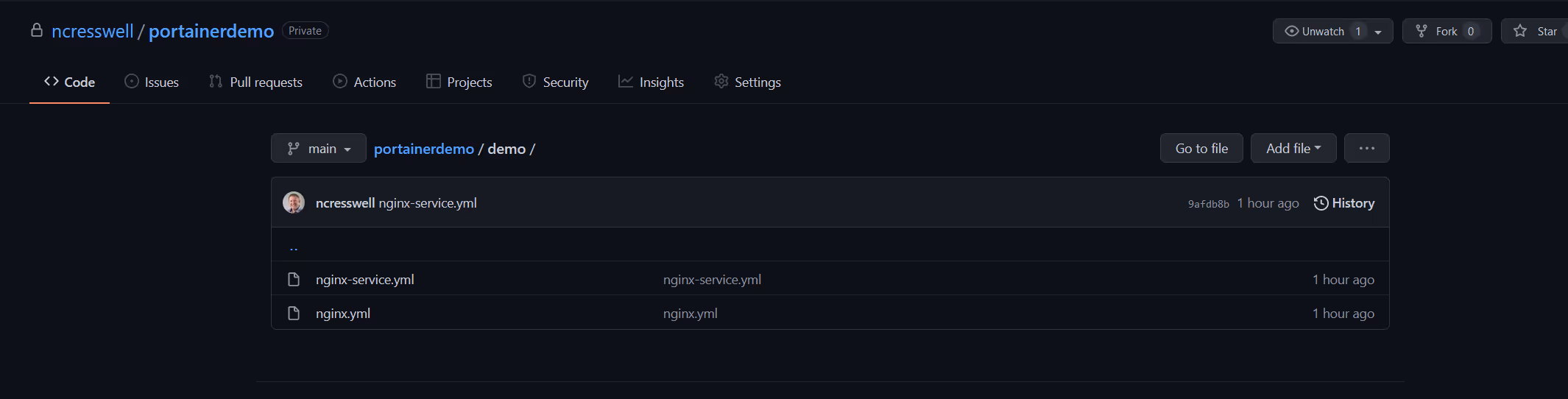Click the Code tab angle-brackets icon
This screenshot has width=1568, height=399.
pyautogui.click(x=52, y=81)
